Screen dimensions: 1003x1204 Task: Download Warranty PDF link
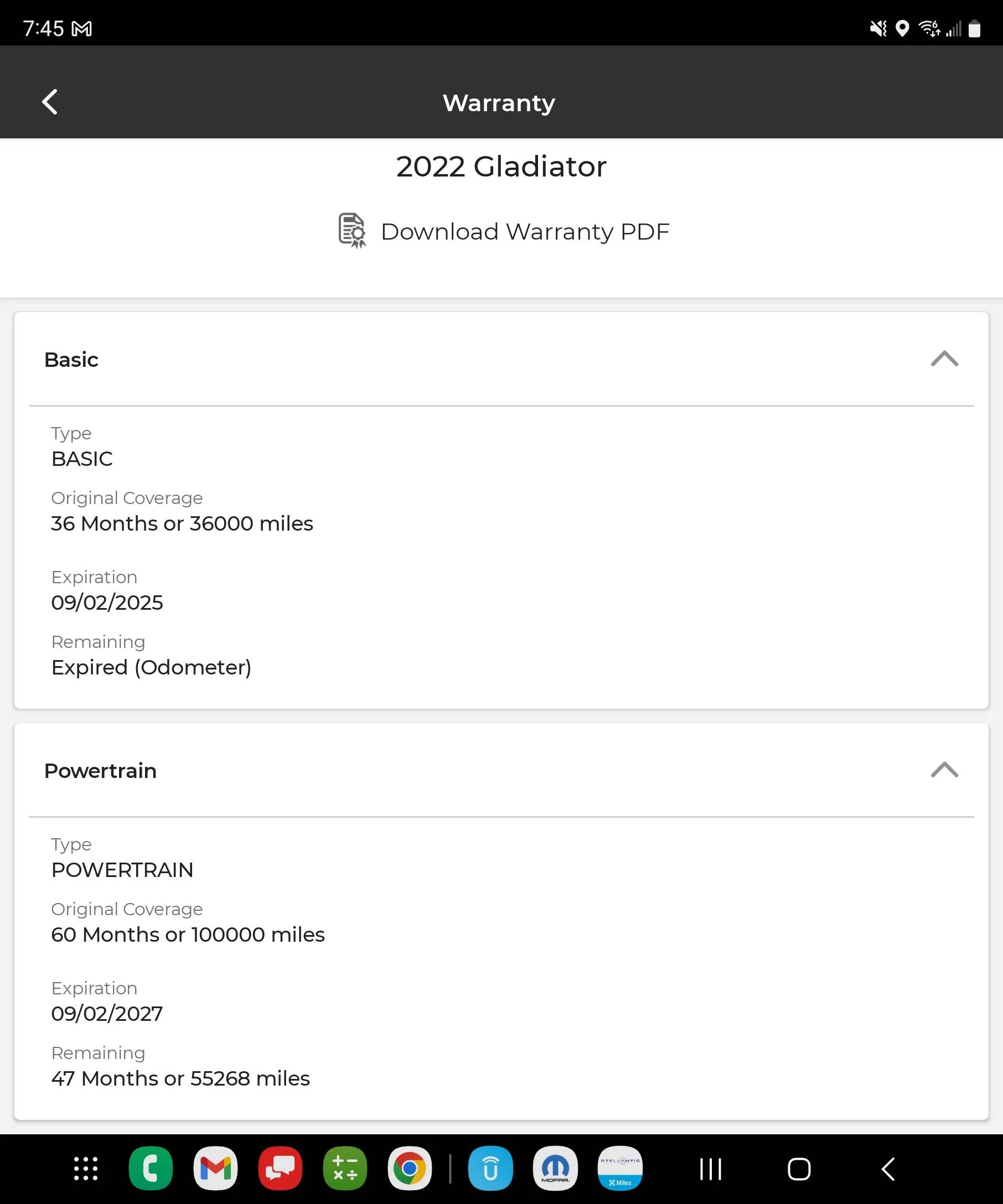pyautogui.click(x=525, y=232)
